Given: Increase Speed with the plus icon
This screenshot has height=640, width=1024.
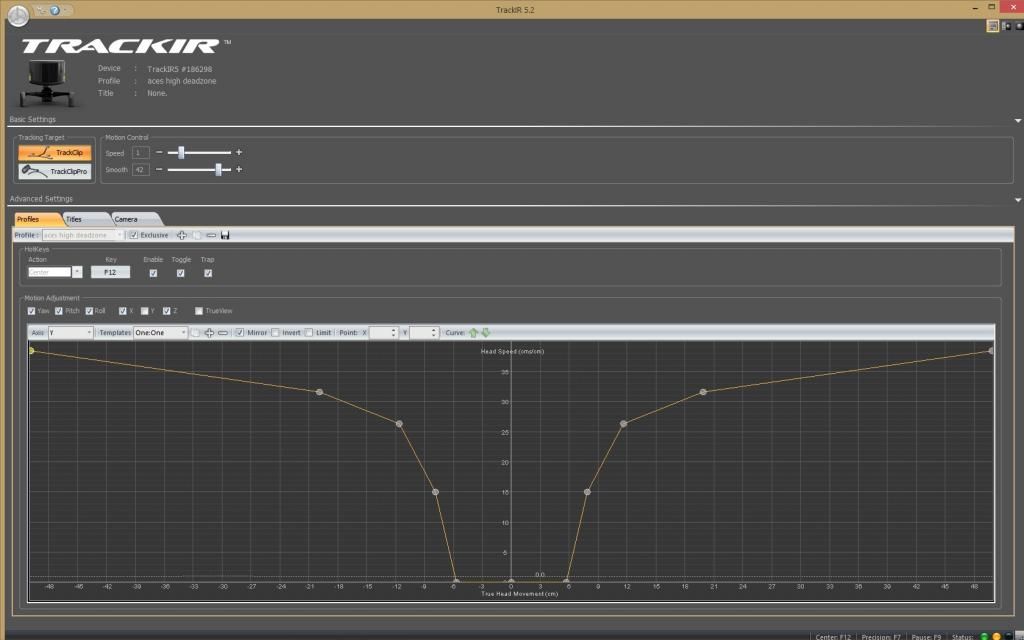Looking at the screenshot, I should tap(239, 152).
